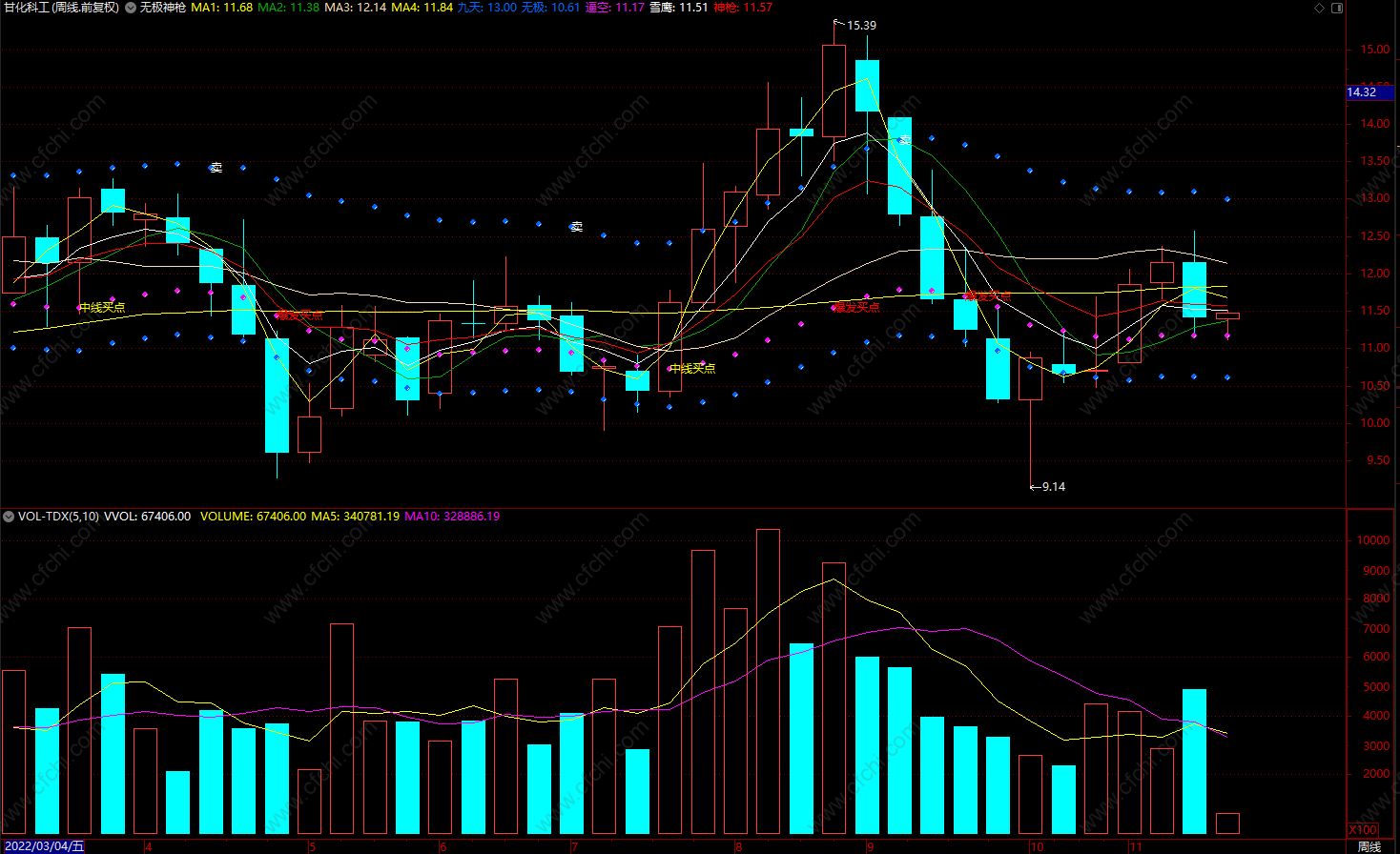Click the 卖 sell marker near June
Image resolution: width=1400 pixels, height=854 pixels.
(x=576, y=227)
